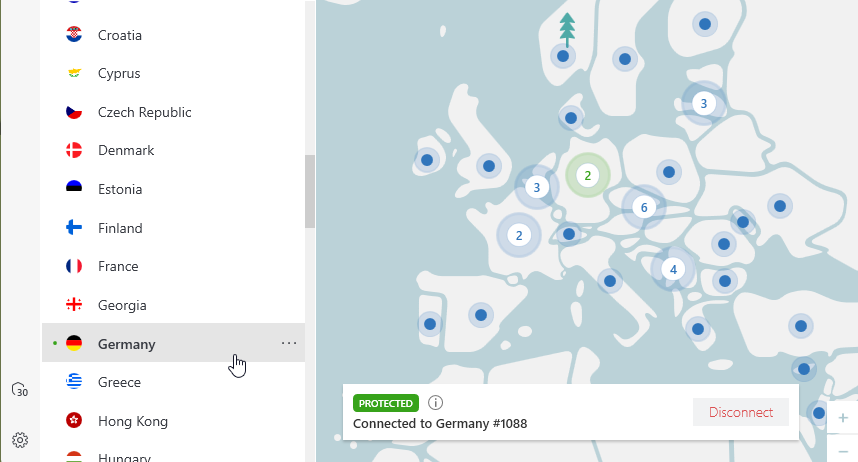Connect to France in the list
The height and width of the screenshot is (462, 858).
click(118, 267)
